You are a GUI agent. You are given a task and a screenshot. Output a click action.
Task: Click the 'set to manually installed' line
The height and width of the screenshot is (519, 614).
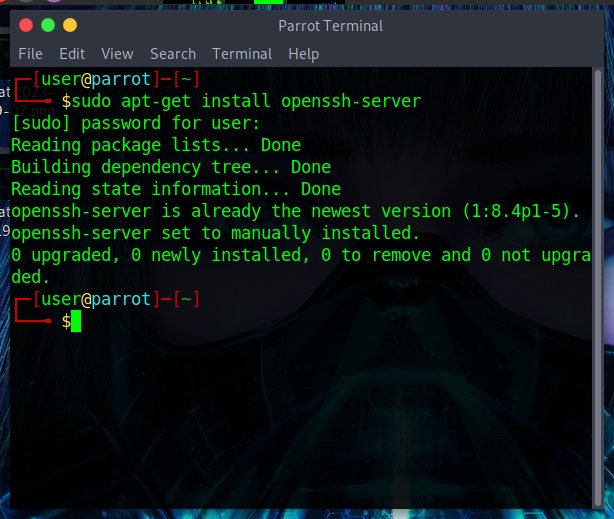click(x=215, y=233)
